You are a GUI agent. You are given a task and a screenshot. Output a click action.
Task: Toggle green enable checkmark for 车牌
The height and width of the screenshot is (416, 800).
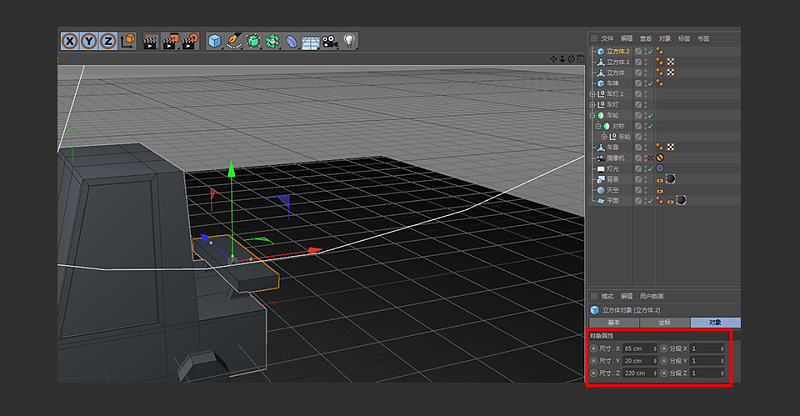pos(651,83)
